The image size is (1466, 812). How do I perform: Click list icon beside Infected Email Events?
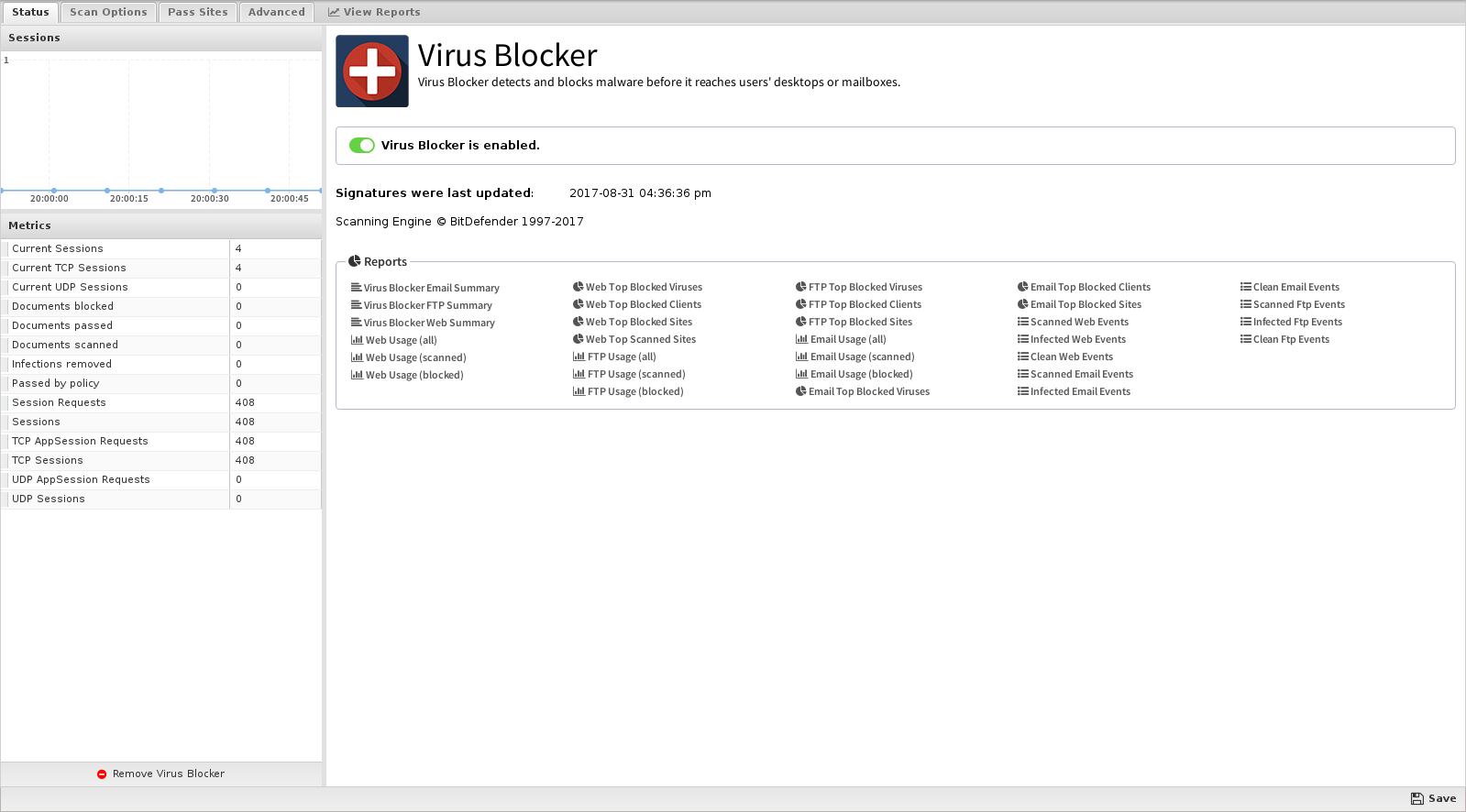click(x=1023, y=391)
